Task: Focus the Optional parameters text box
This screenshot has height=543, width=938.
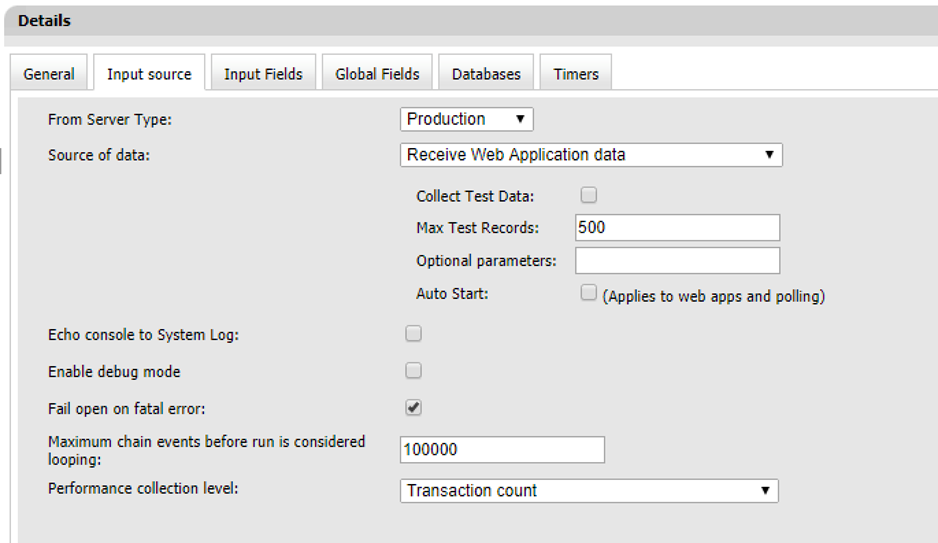Action: 677,261
